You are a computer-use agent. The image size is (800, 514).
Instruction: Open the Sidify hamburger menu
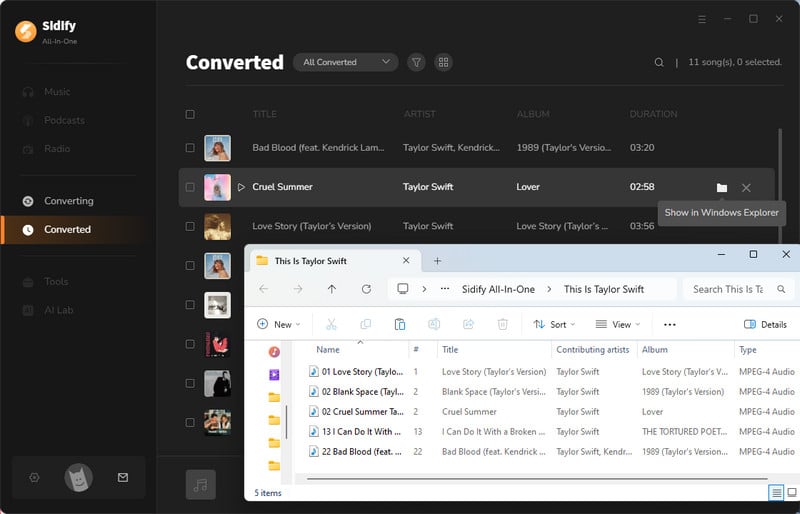tap(702, 19)
